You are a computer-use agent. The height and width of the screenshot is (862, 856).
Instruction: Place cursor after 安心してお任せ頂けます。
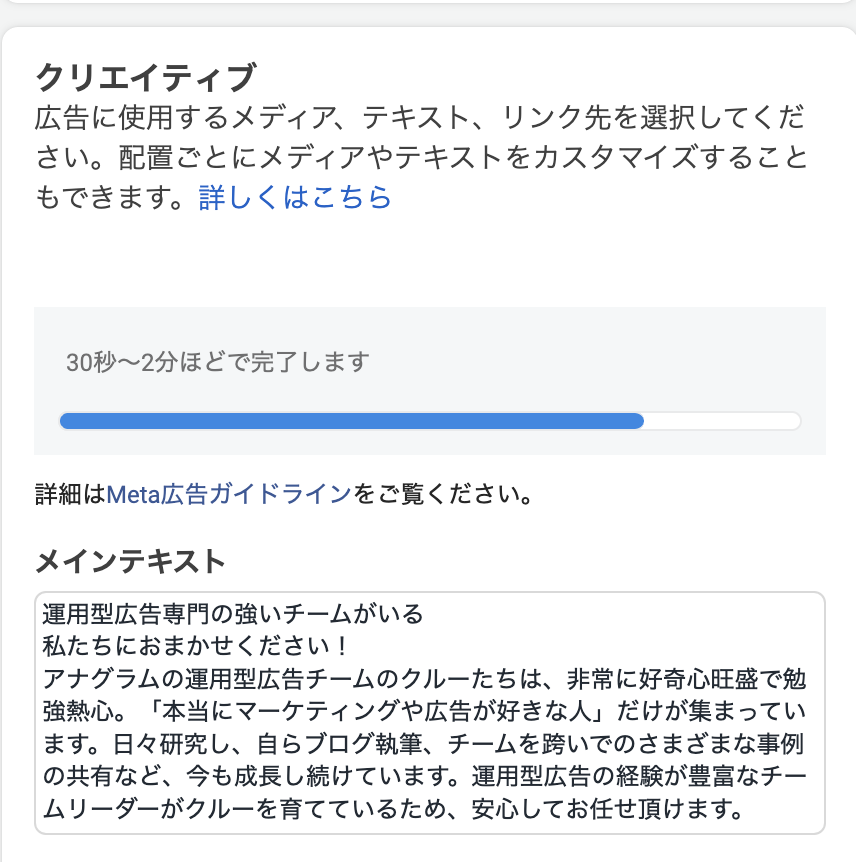pos(747,810)
